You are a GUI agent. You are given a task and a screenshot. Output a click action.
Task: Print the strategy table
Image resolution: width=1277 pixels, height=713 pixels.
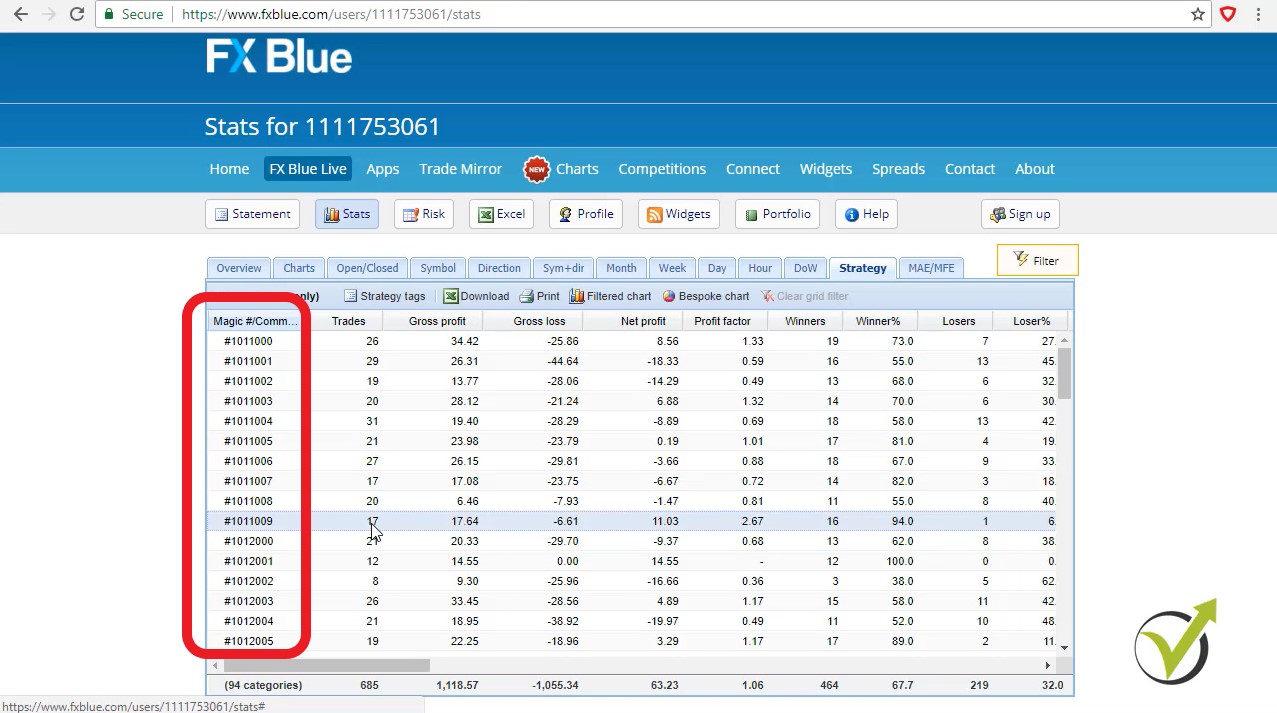(x=540, y=296)
